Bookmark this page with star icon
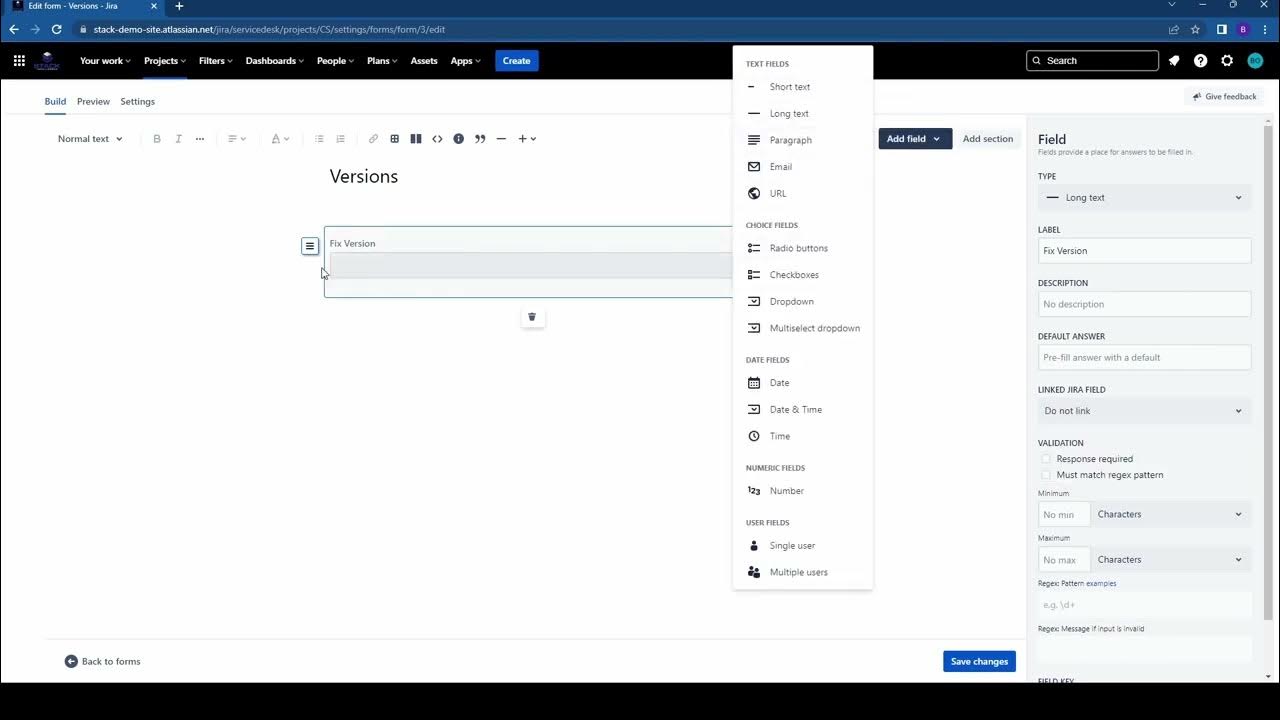The height and width of the screenshot is (720, 1280). pyautogui.click(x=1195, y=30)
